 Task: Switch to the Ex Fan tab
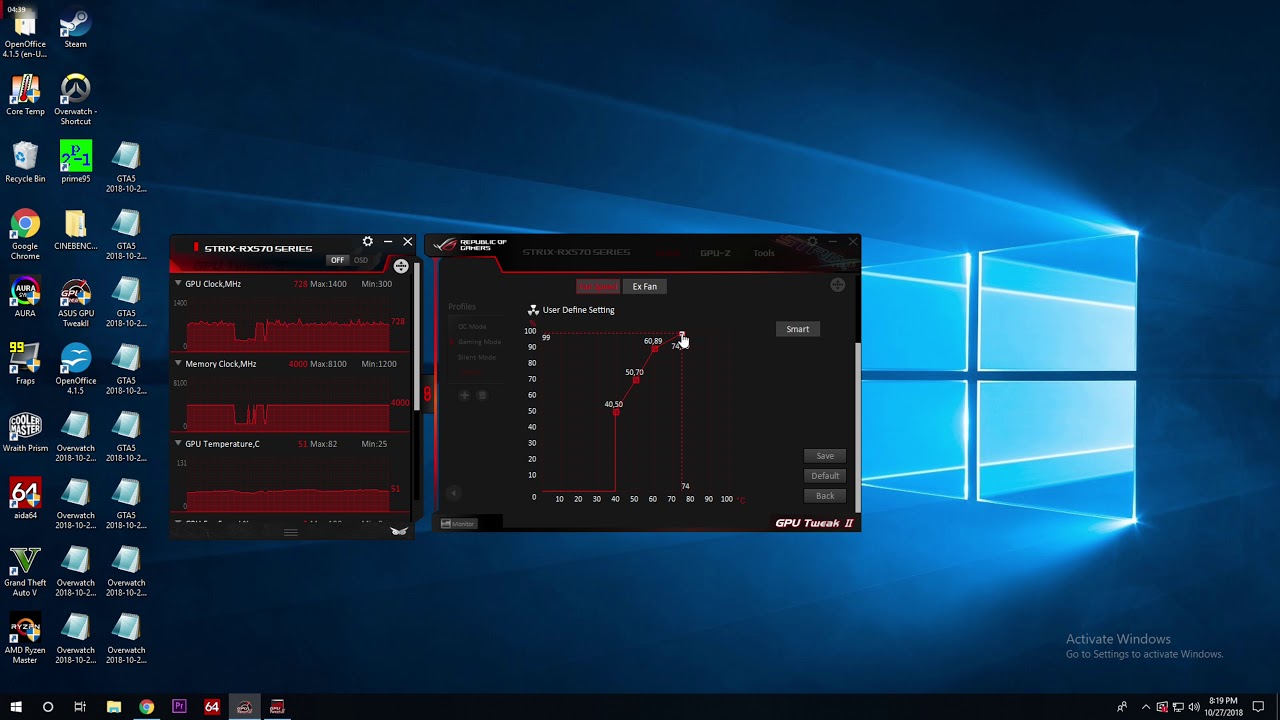644,286
